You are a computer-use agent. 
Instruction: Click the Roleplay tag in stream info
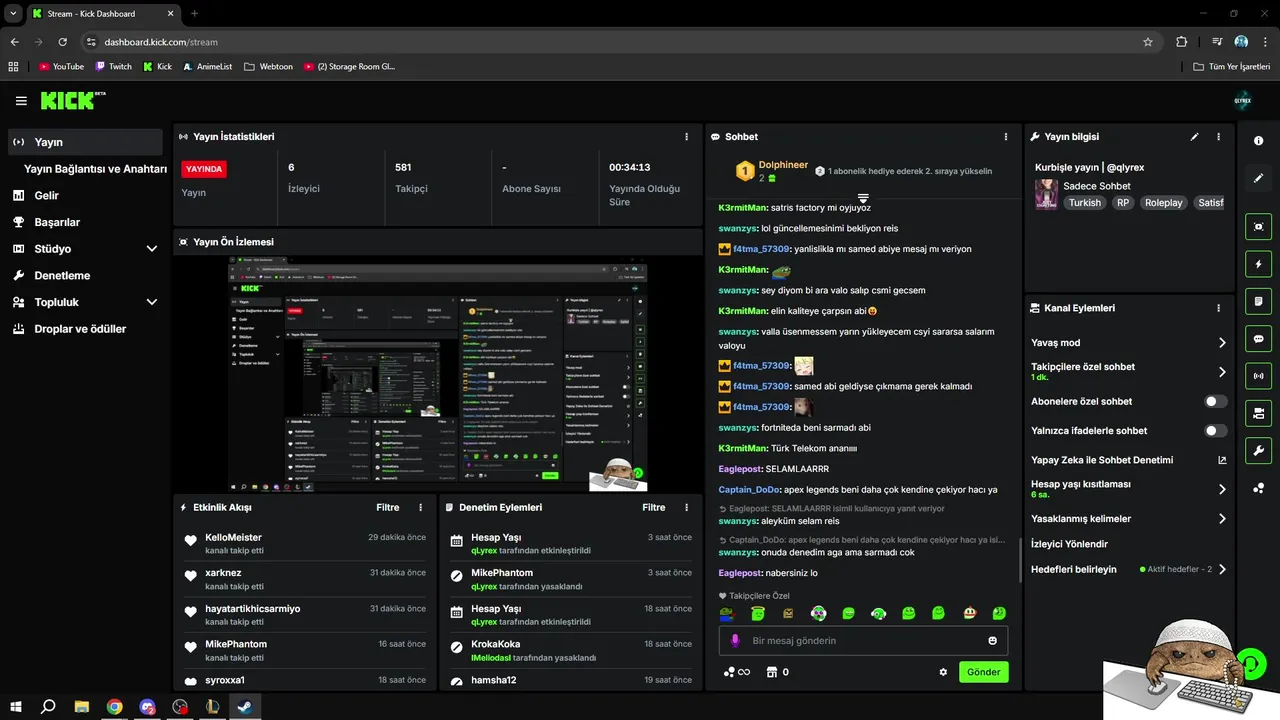1164,203
